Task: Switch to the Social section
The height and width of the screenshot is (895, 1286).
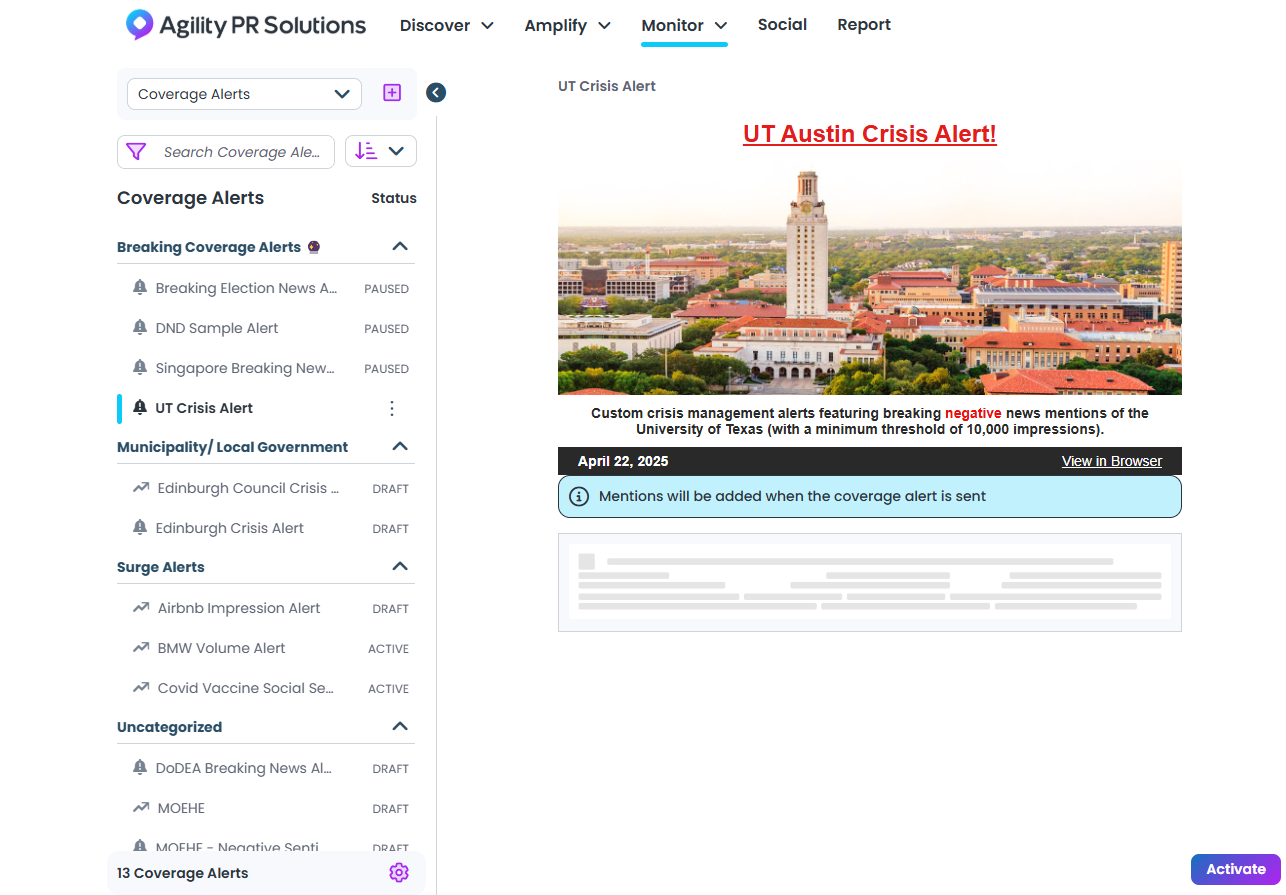Action: click(x=782, y=24)
